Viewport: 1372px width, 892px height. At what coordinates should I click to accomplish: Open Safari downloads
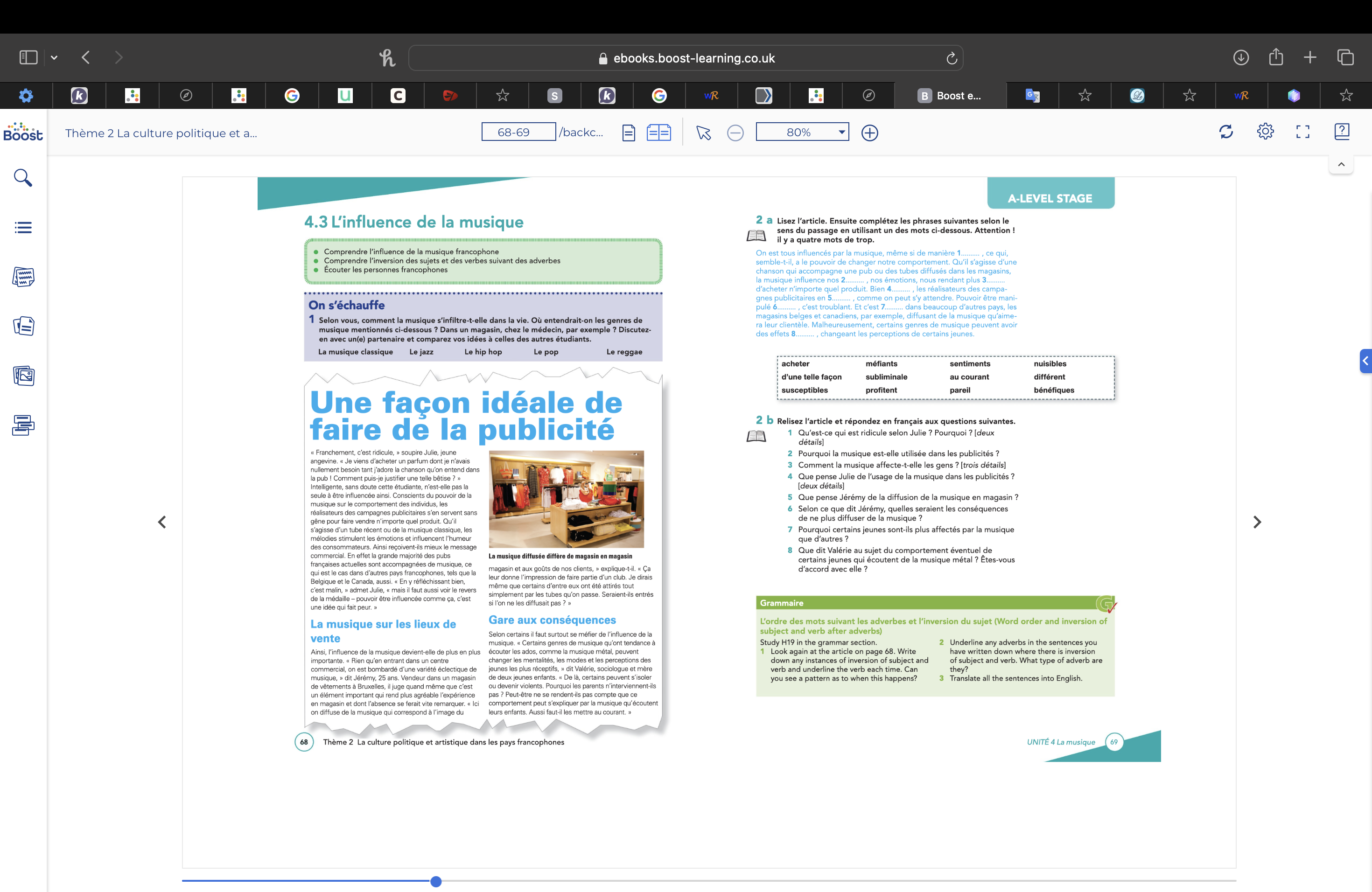(1240, 58)
